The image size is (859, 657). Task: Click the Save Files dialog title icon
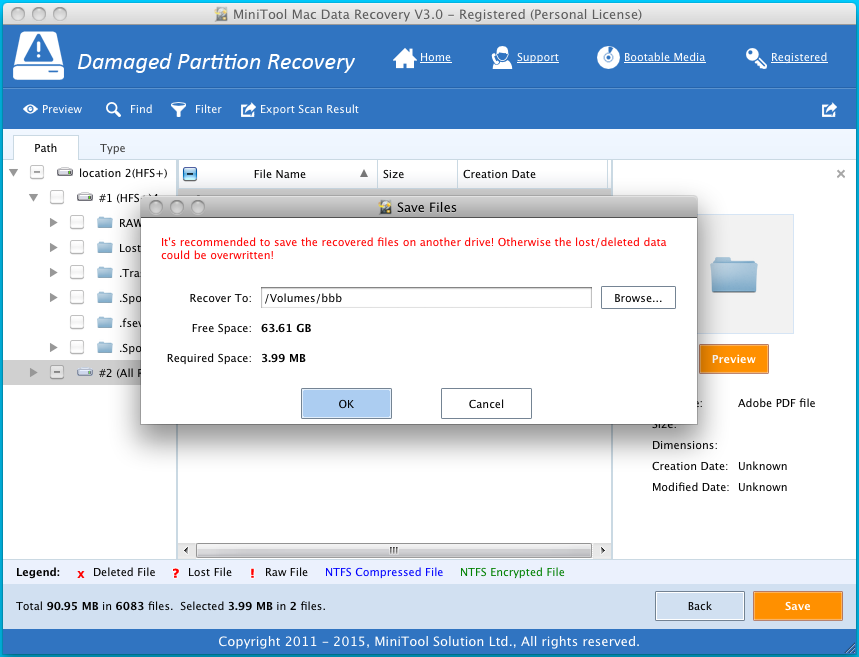coord(386,207)
